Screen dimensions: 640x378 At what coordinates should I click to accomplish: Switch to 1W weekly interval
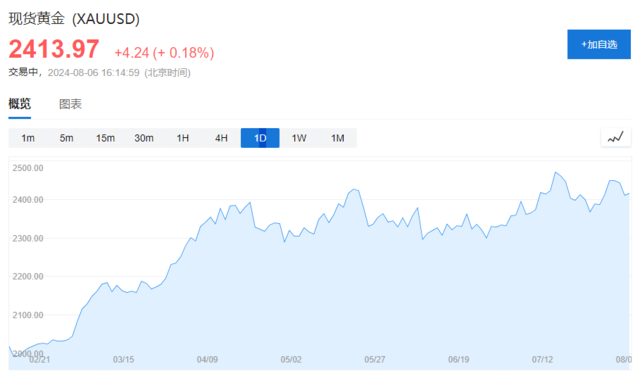tap(299, 138)
